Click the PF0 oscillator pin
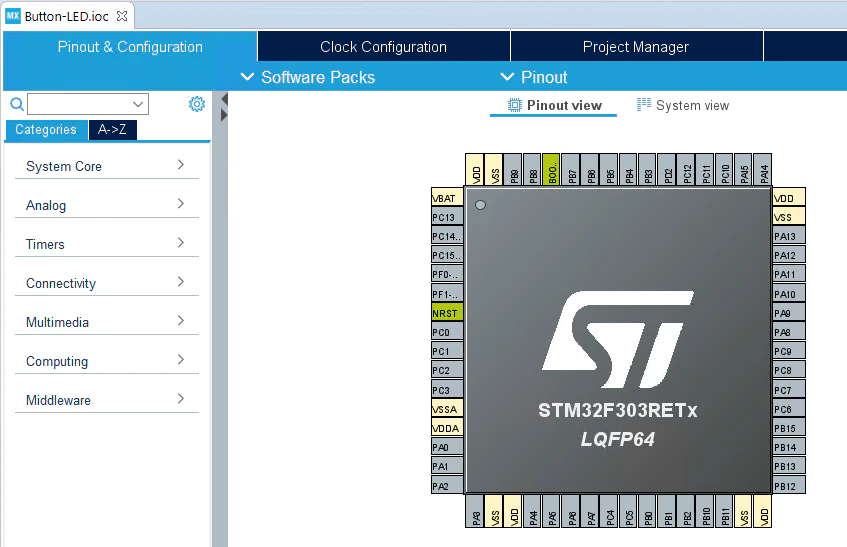847x547 pixels. 447,274
